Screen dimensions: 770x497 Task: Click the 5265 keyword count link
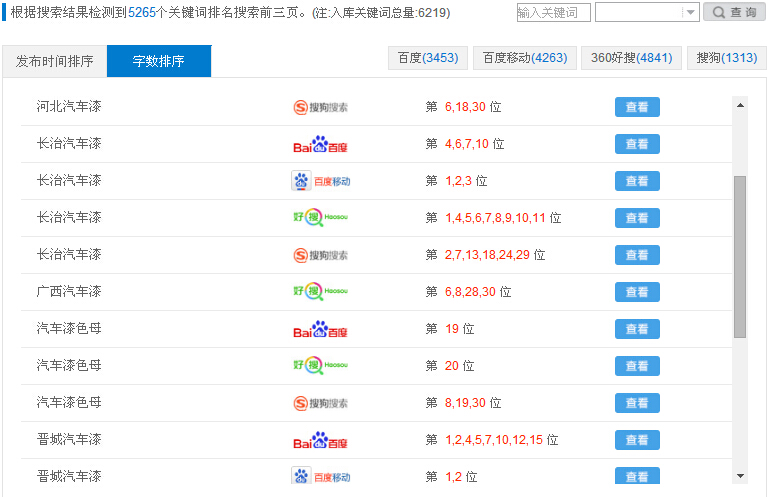tap(142, 13)
